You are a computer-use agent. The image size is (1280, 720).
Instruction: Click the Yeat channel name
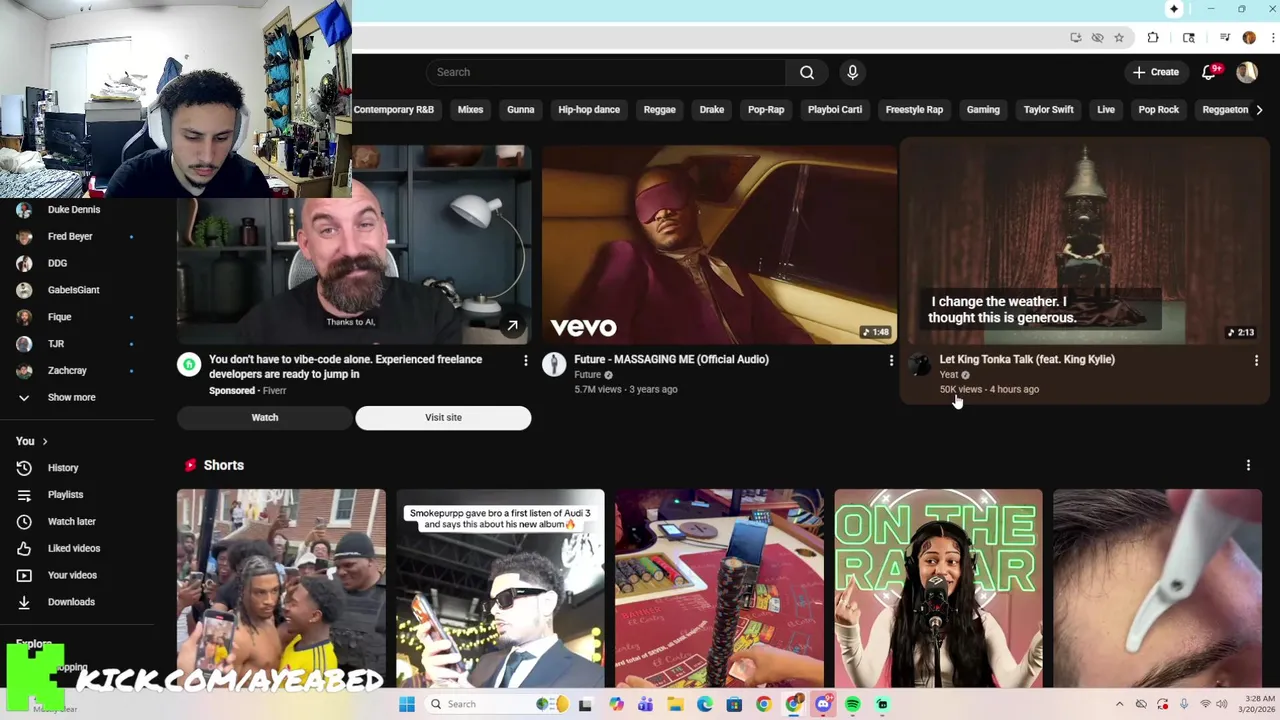point(948,375)
